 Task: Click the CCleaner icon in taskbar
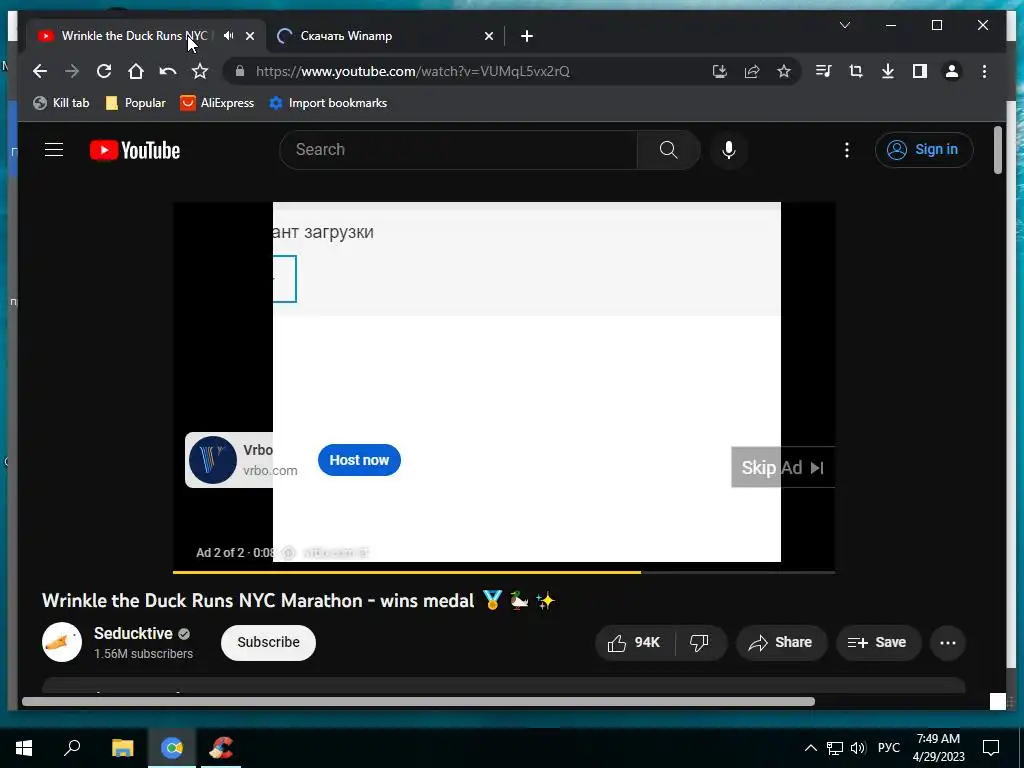click(x=221, y=748)
